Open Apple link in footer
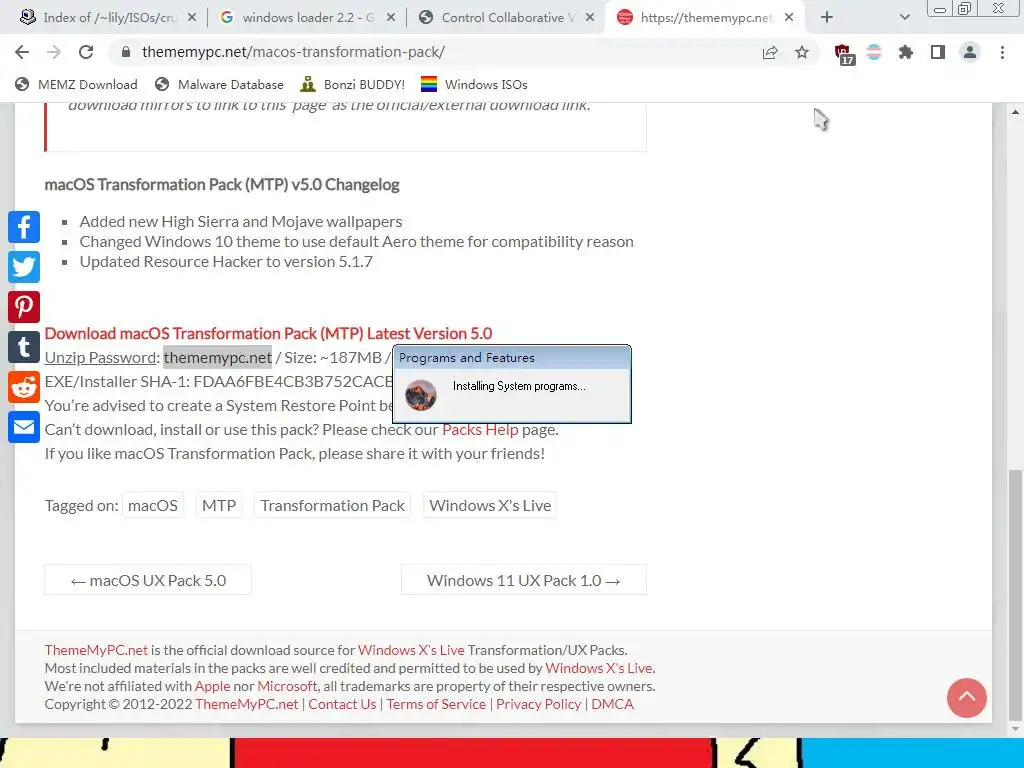Viewport: 1024px width, 768px height. [x=212, y=686]
